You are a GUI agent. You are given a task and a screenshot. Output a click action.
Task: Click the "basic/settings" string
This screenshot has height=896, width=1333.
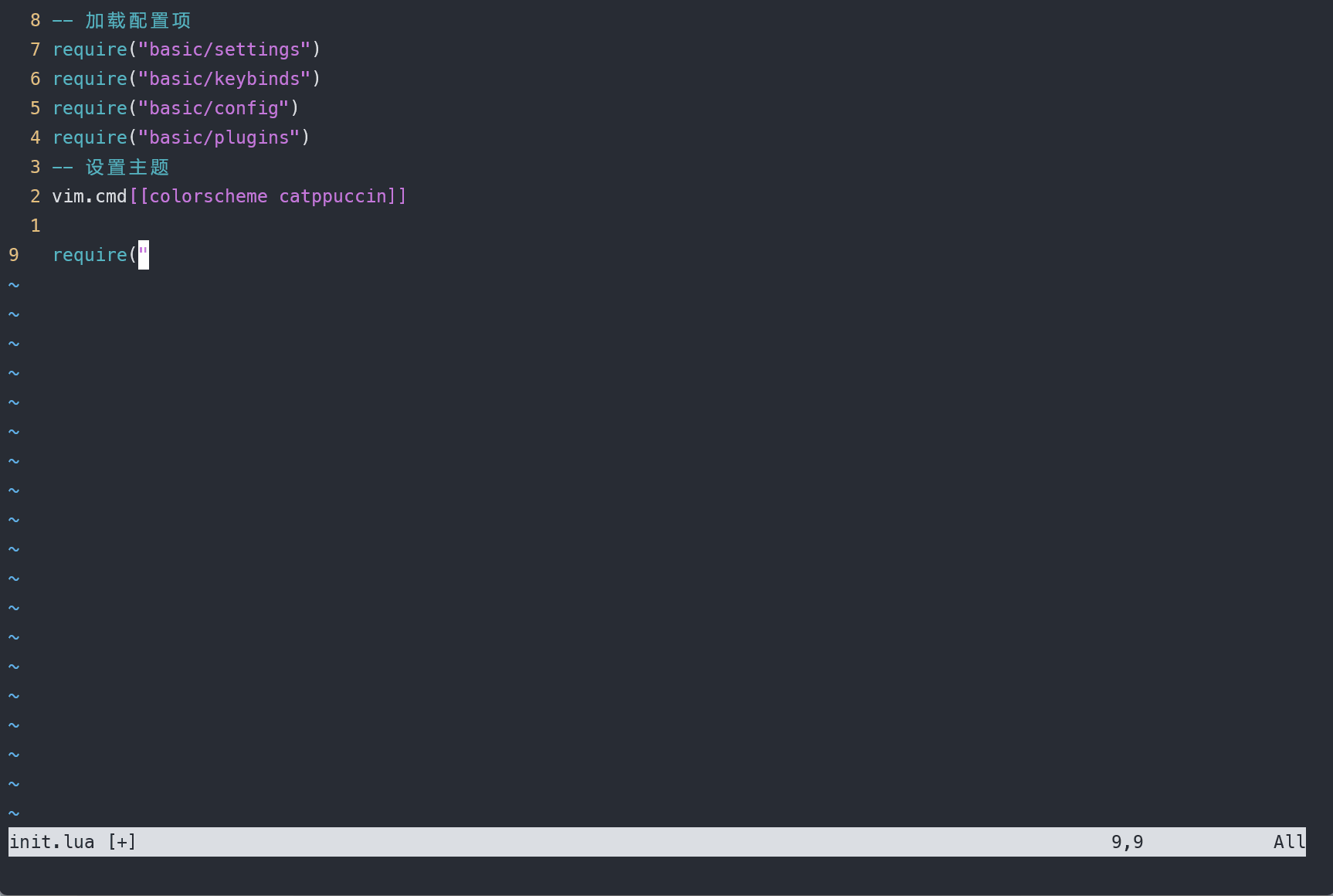(224, 49)
